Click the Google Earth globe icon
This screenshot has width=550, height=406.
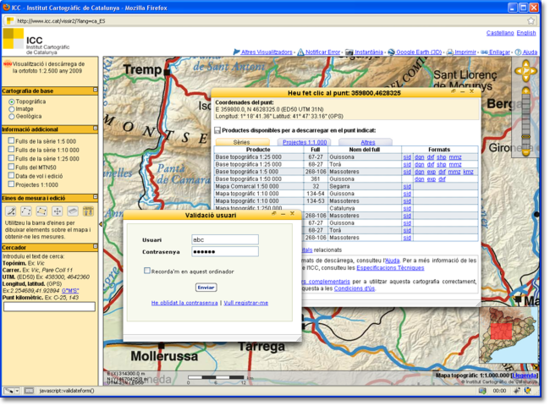pos(391,52)
